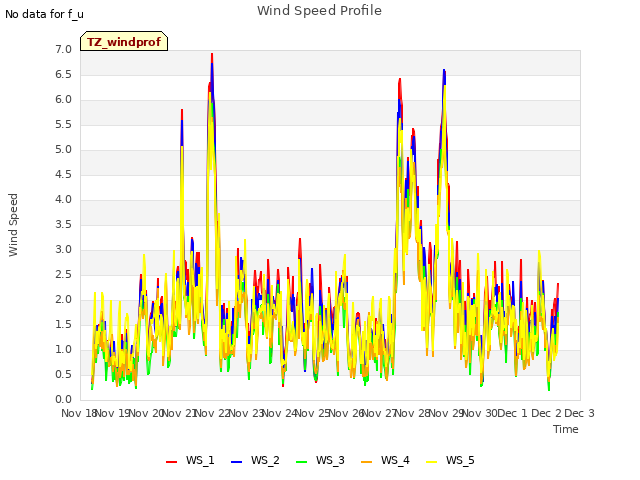
Task: Click the Nov 23 x-axis date label
Action: tap(246, 413)
